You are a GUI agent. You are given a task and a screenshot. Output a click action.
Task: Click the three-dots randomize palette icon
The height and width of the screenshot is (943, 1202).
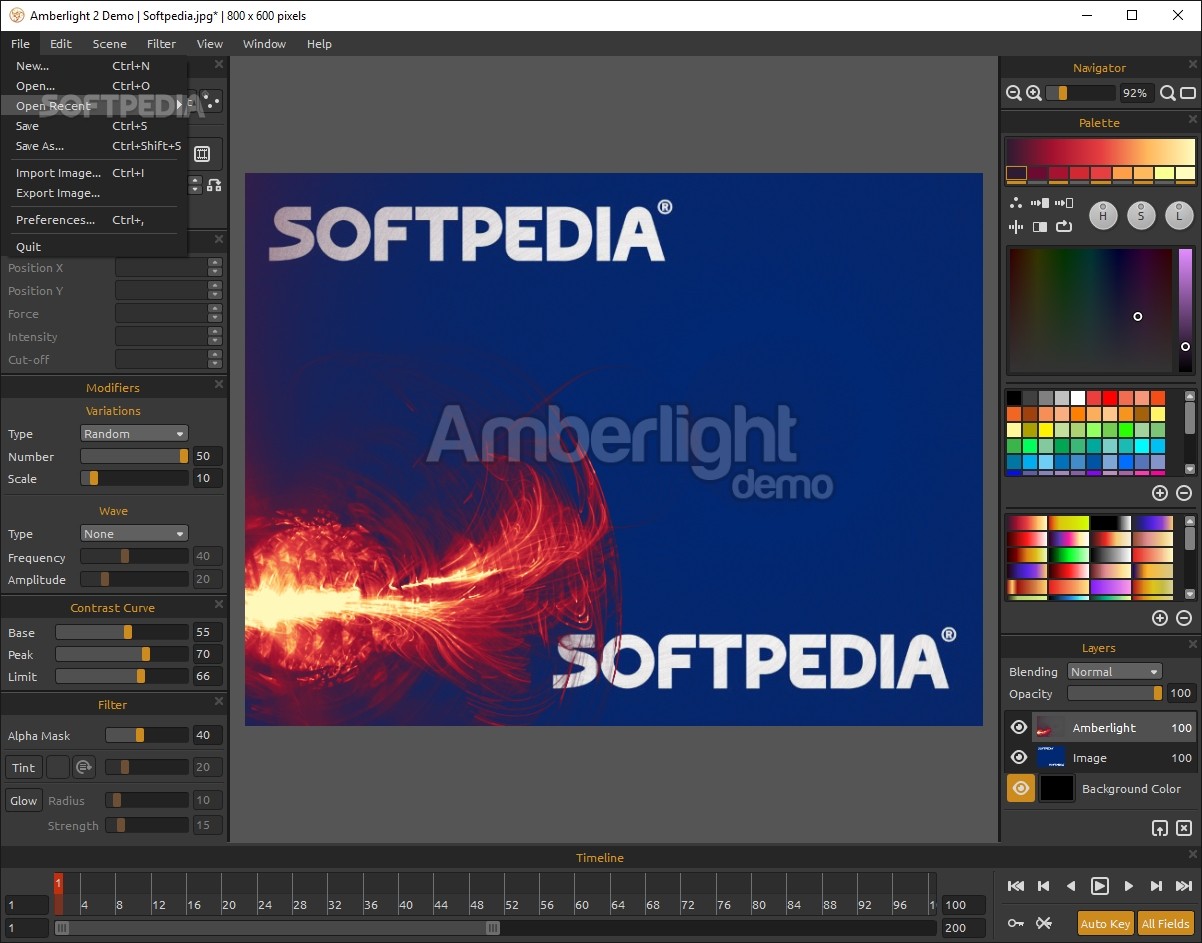1016,203
